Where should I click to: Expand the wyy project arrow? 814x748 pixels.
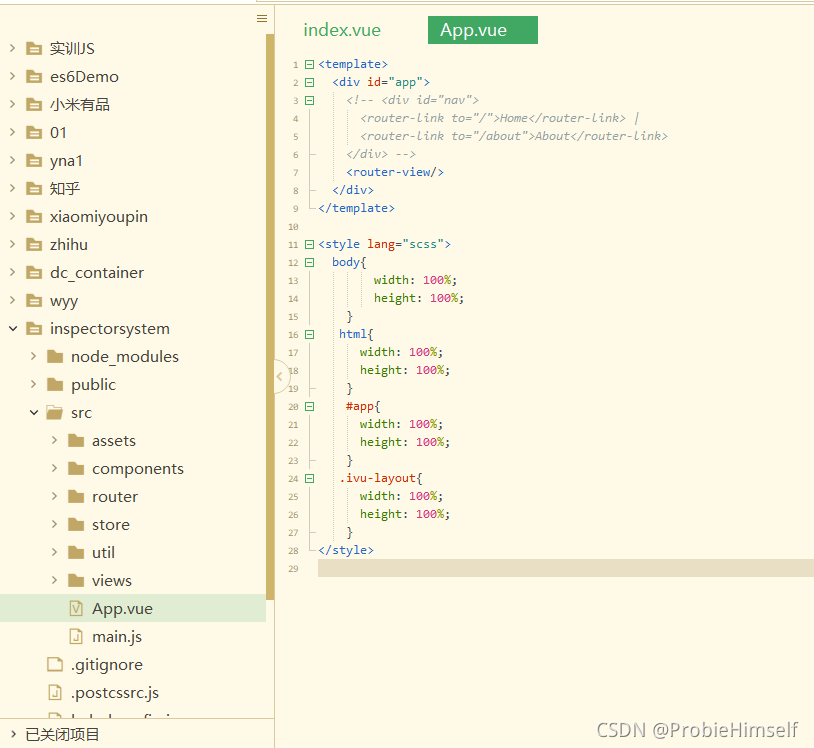[x=12, y=301]
